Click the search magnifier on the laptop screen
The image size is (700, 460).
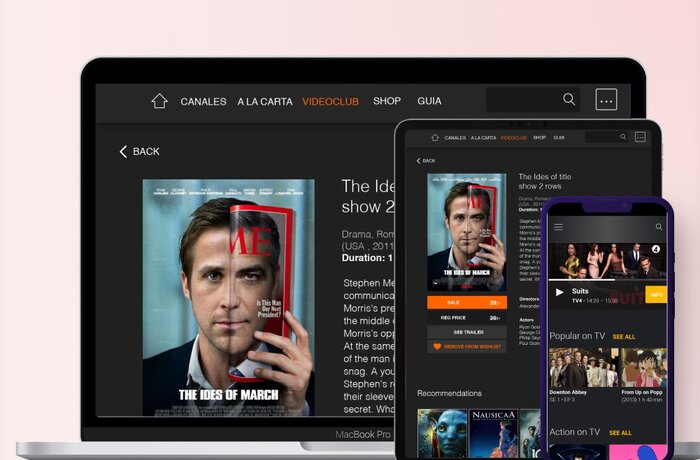coord(569,100)
